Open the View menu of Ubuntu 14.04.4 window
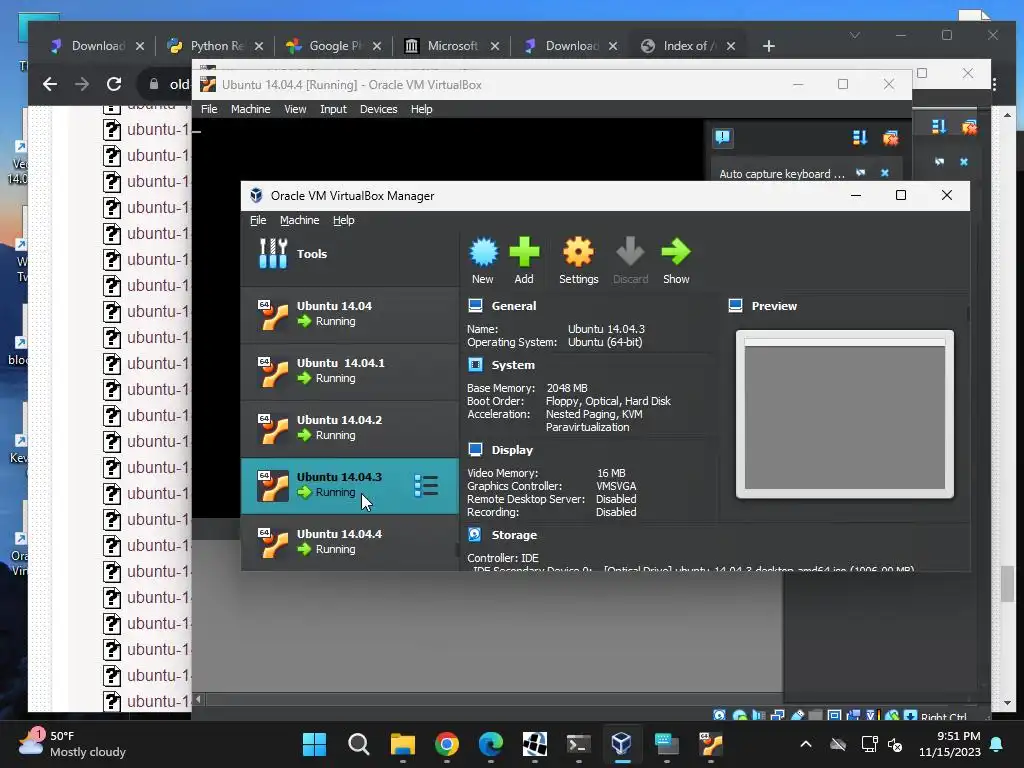 295,109
